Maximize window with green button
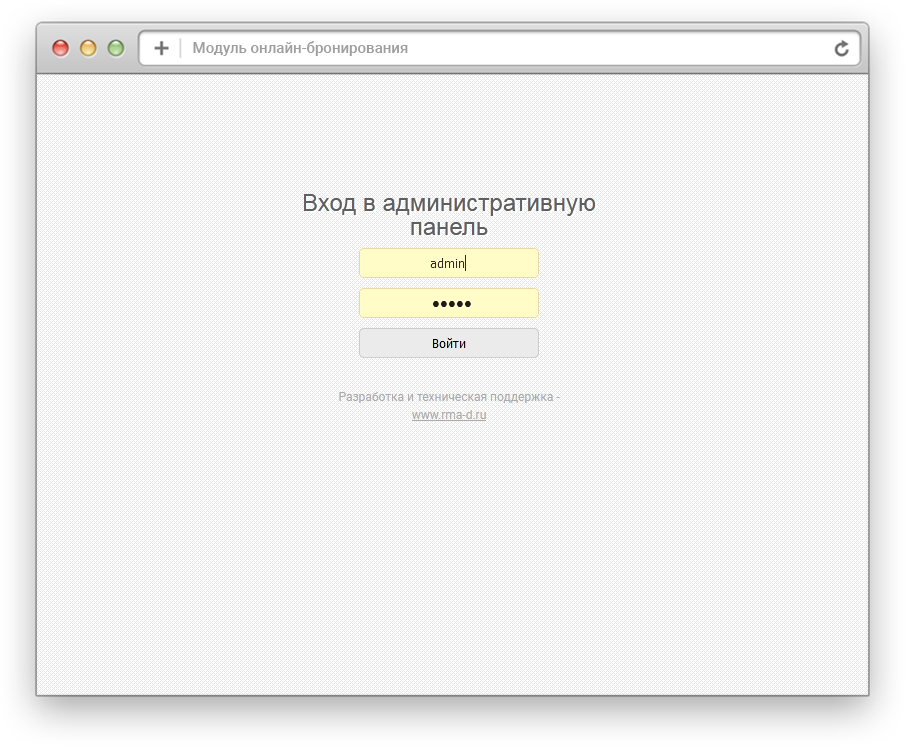This screenshot has width=905, height=746. (x=116, y=48)
